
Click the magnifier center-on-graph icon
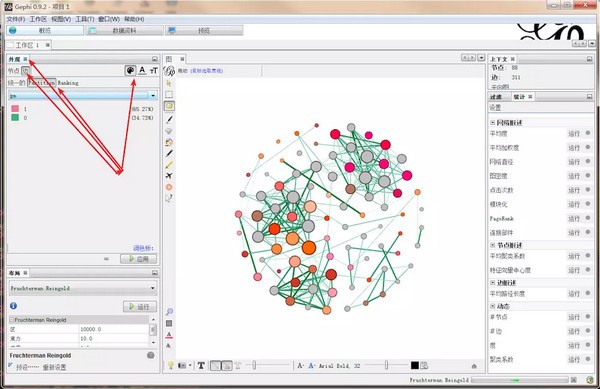click(169, 312)
